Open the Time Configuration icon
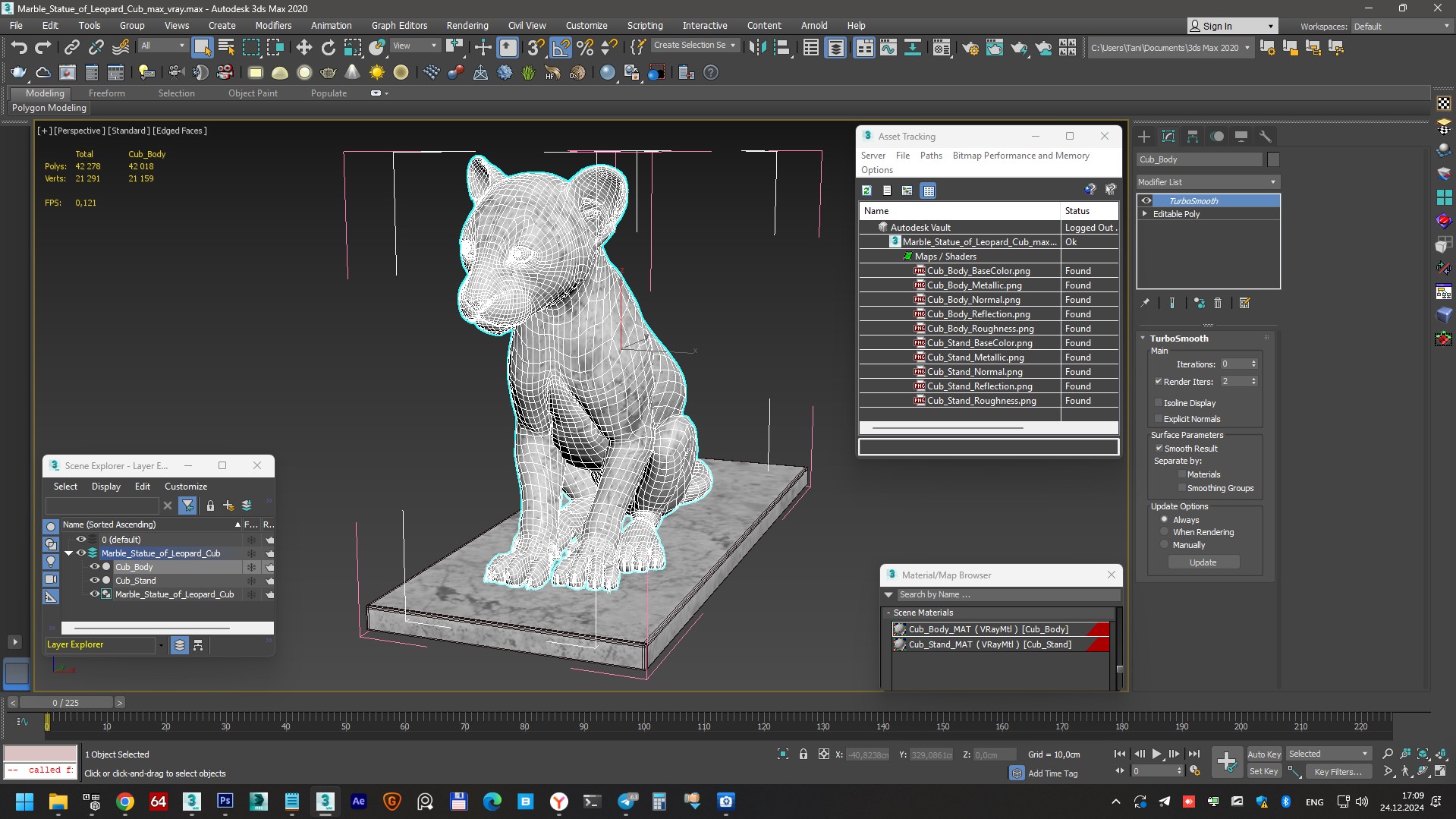Image resolution: width=1456 pixels, height=819 pixels. (1194, 771)
